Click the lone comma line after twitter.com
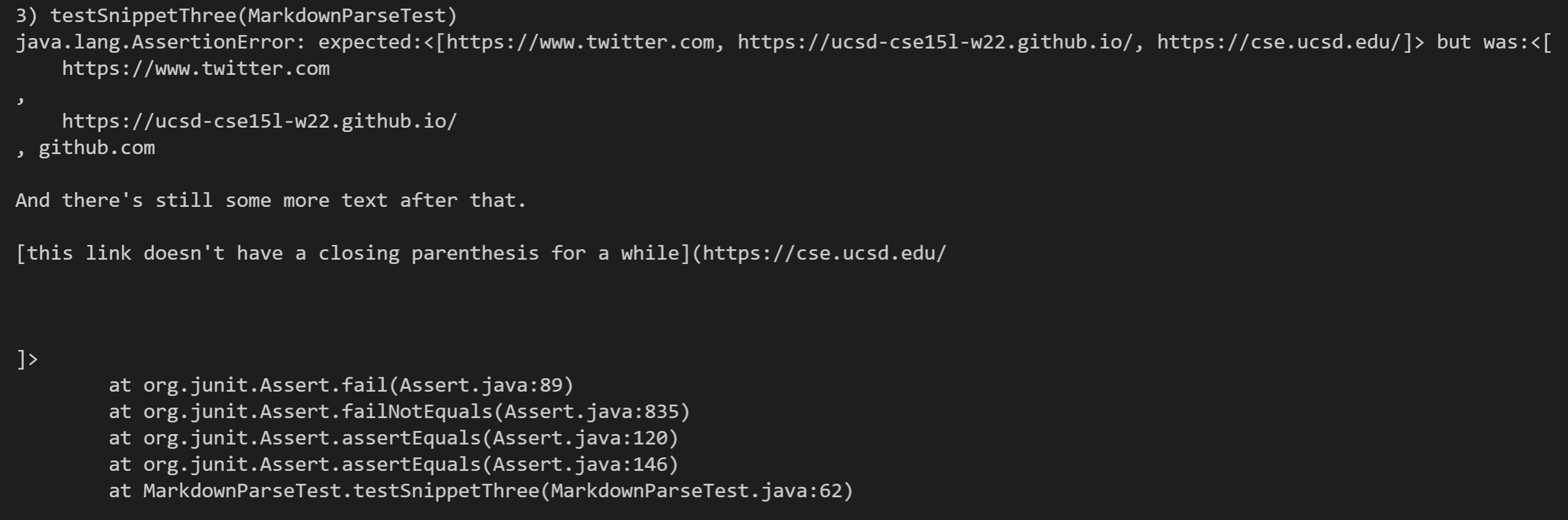The height and width of the screenshot is (520, 1568). pos(21,96)
